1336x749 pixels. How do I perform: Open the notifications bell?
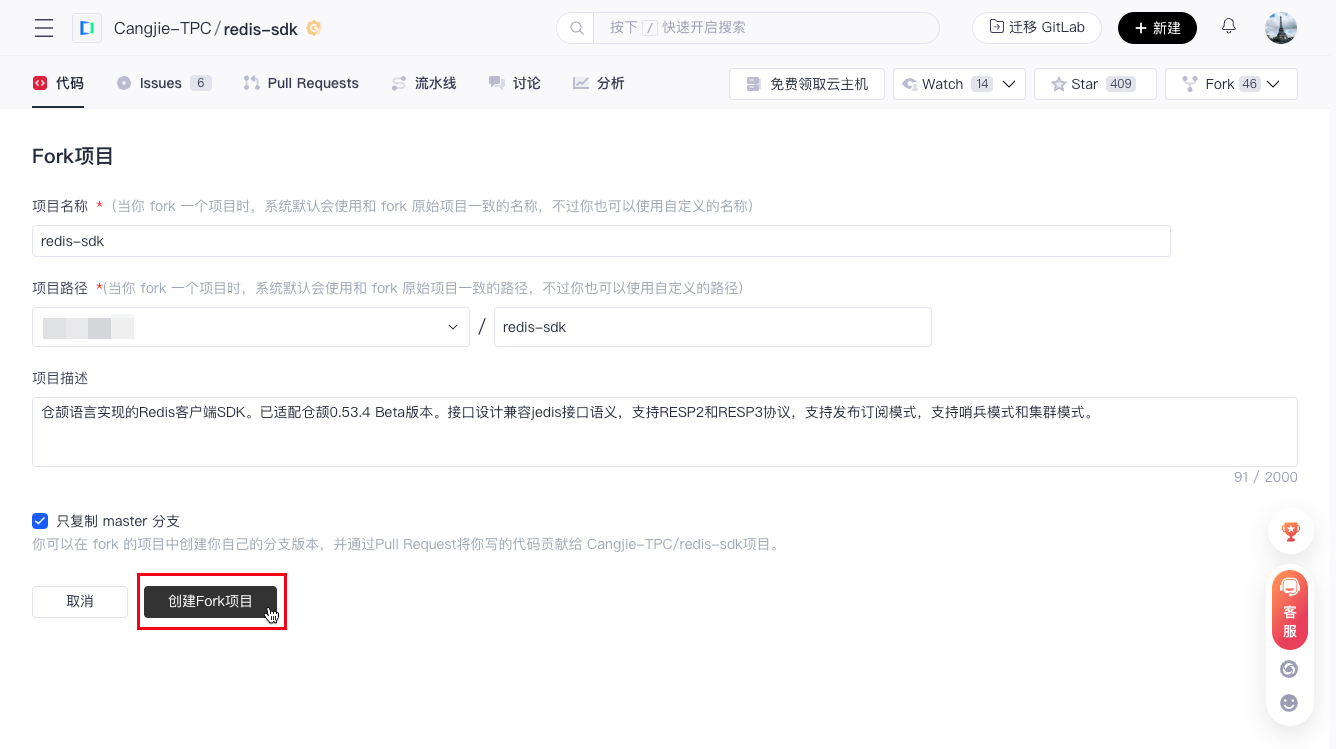[1229, 27]
